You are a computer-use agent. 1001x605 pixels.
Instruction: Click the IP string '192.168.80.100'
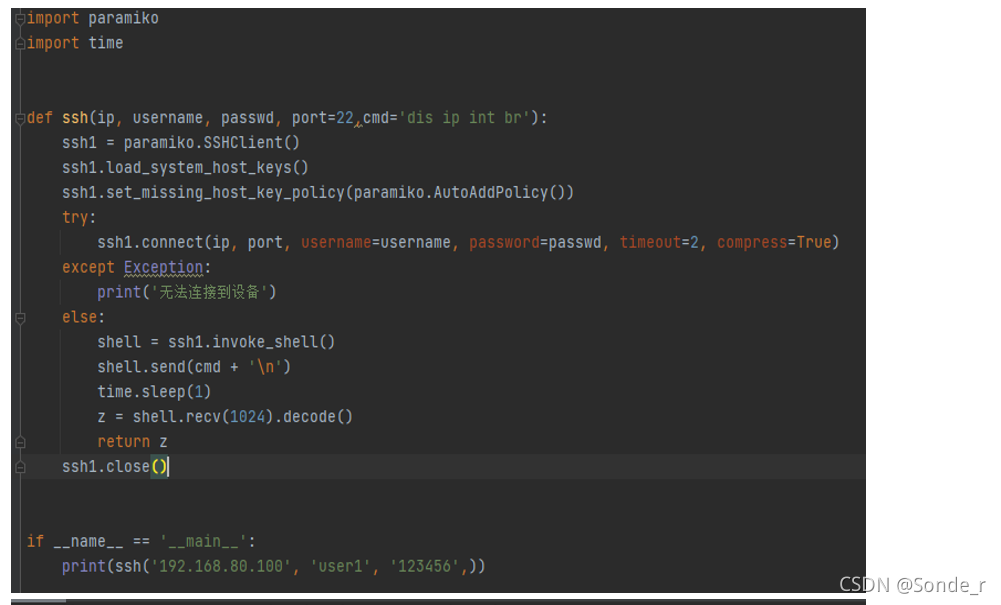point(221,567)
